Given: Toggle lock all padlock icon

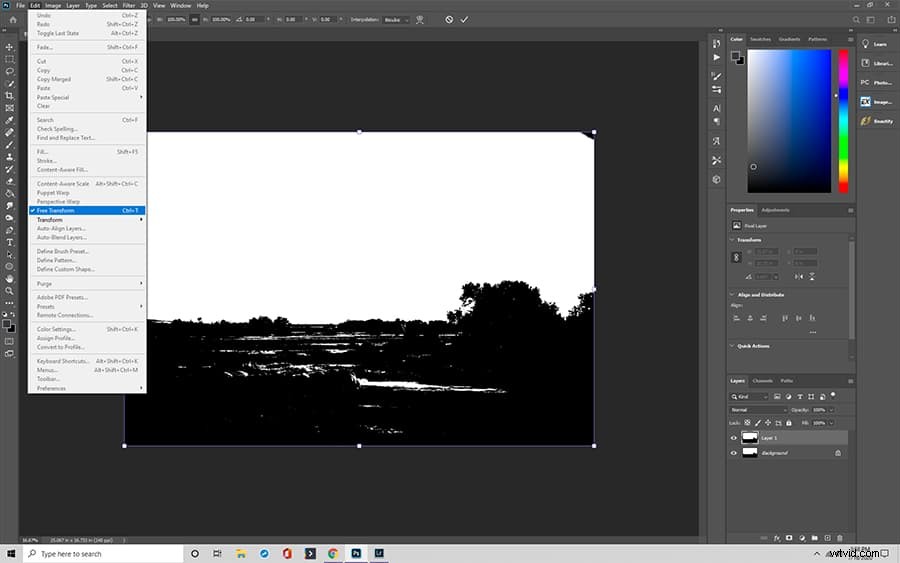Looking at the screenshot, I should [x=789, y=423].
